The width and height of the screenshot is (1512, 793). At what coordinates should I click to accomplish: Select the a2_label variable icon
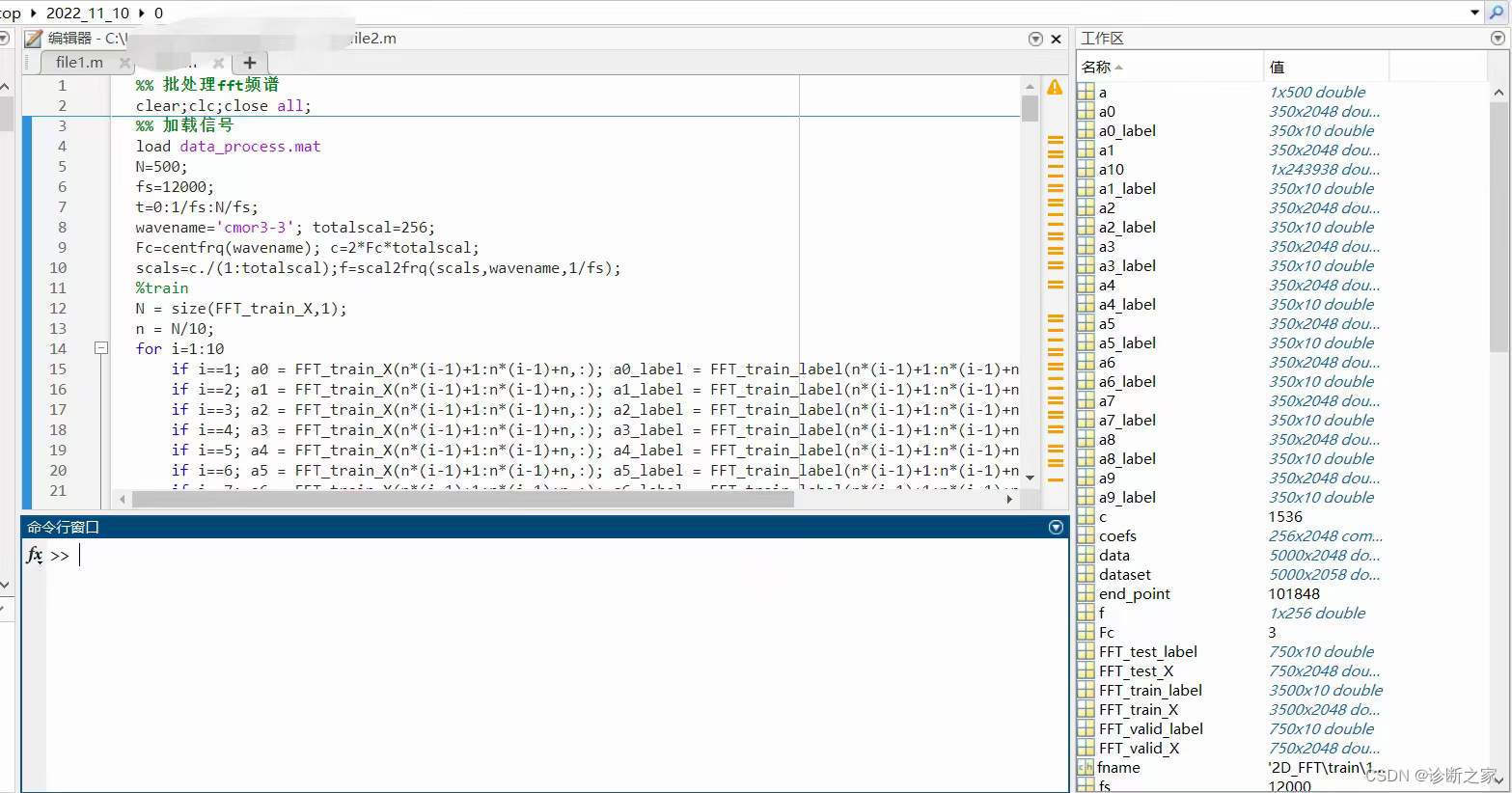[1086, 227]
